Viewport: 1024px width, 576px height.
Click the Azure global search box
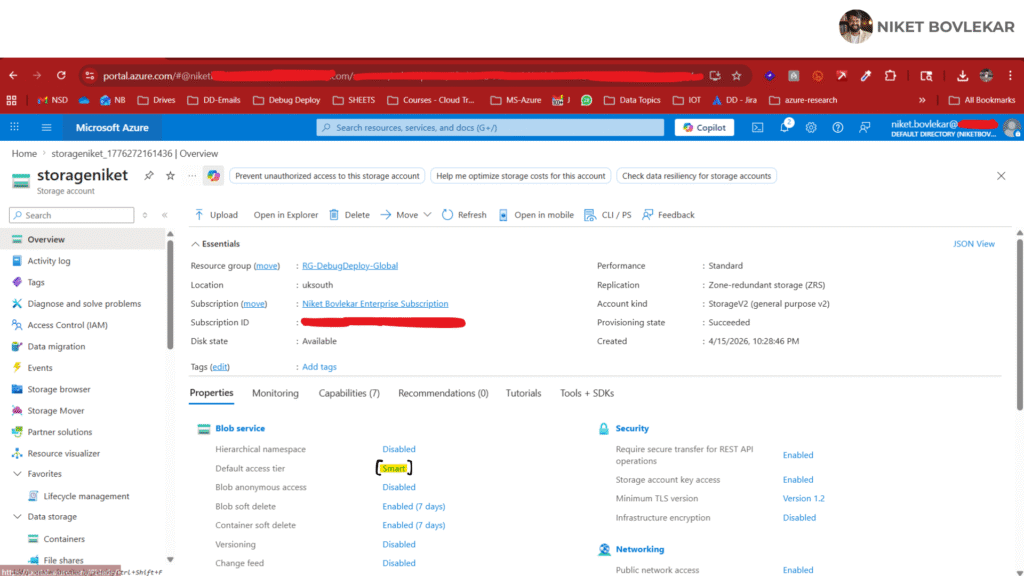(490, 127)
